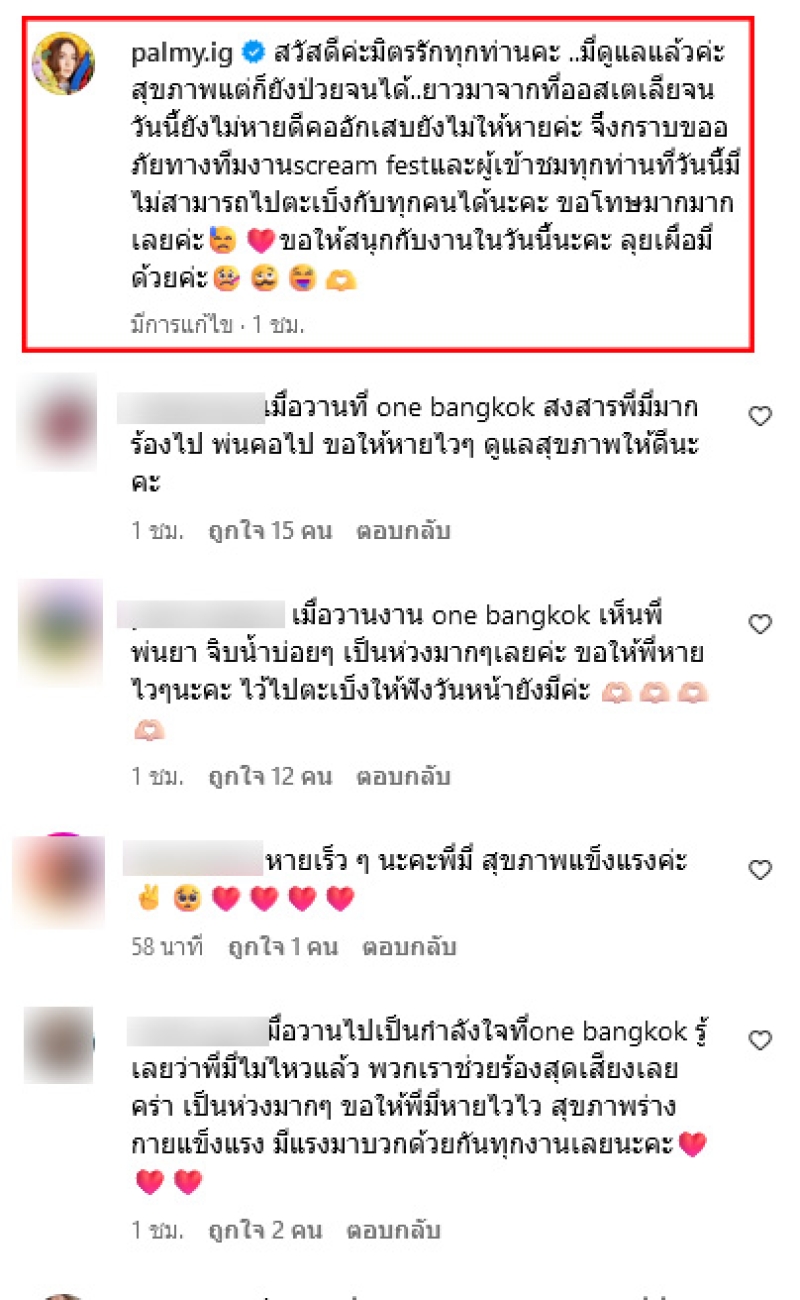
Task: View who liked: ถูกใจ 15 คน
Action: [269, 531]
